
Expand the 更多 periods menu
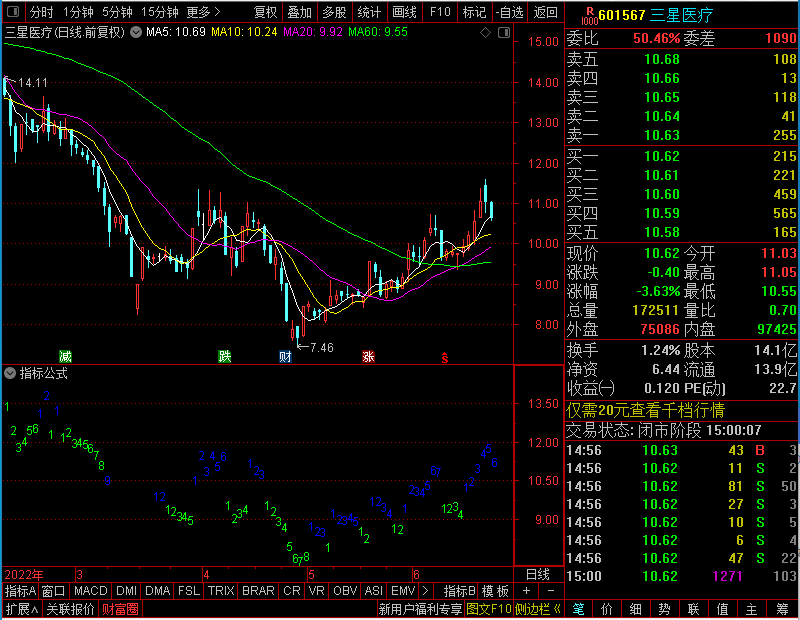(204, 12)
